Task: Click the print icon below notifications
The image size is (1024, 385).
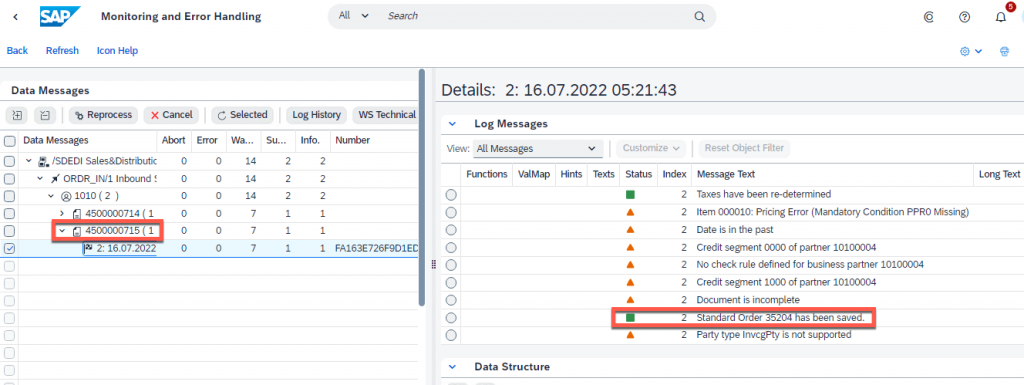Action: click(x=1004, y=51)
